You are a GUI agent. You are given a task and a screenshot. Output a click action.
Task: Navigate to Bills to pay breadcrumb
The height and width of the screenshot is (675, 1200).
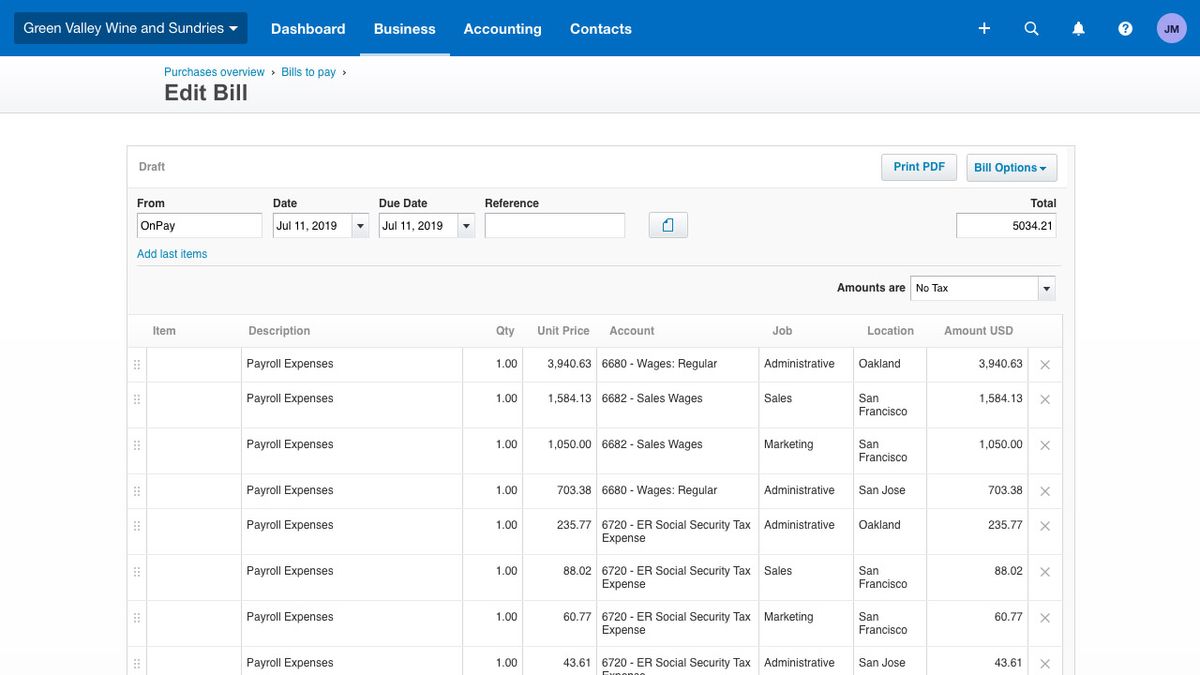point(308,72)
